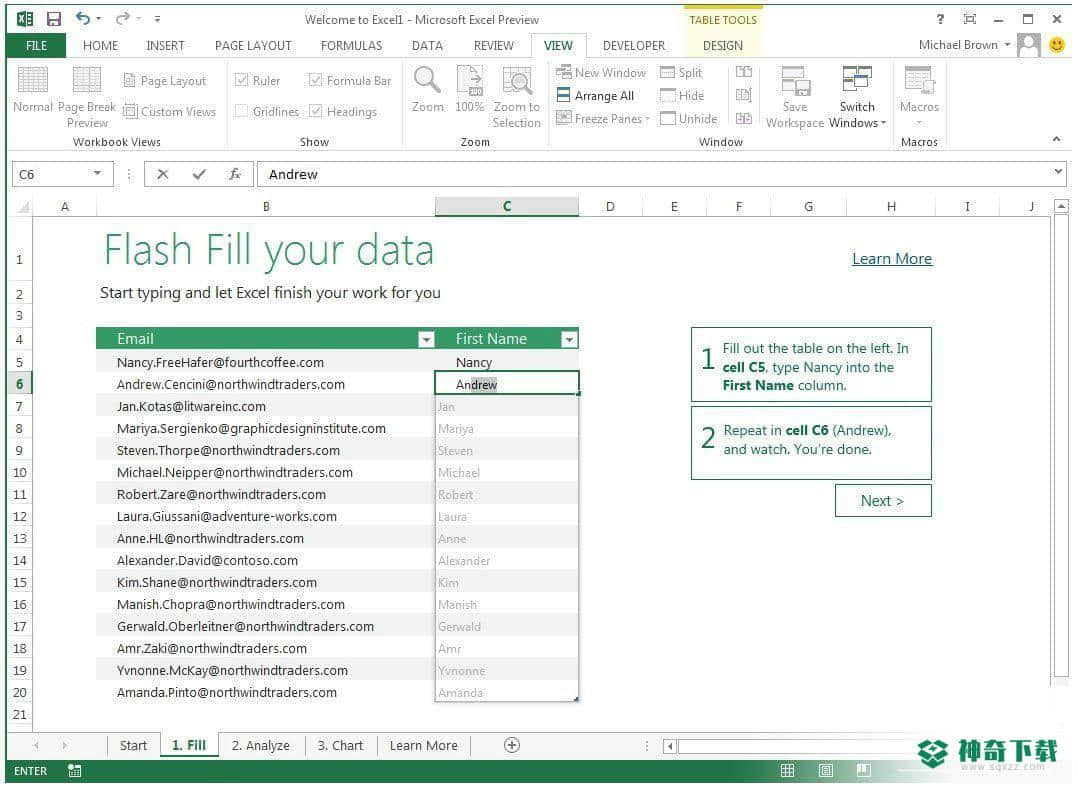The image size is (1078, 792).
Task: Click Normal view icon in status bar
Action: pos(788,771)
